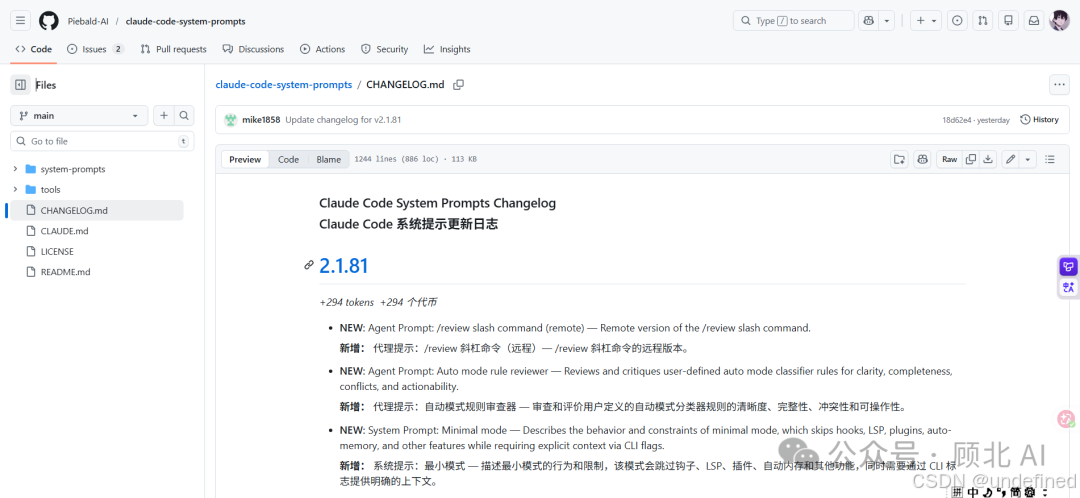This screenshot has width=1080, height=498.
Task: Switch to the Security tab
Action: tap(385, 49)
